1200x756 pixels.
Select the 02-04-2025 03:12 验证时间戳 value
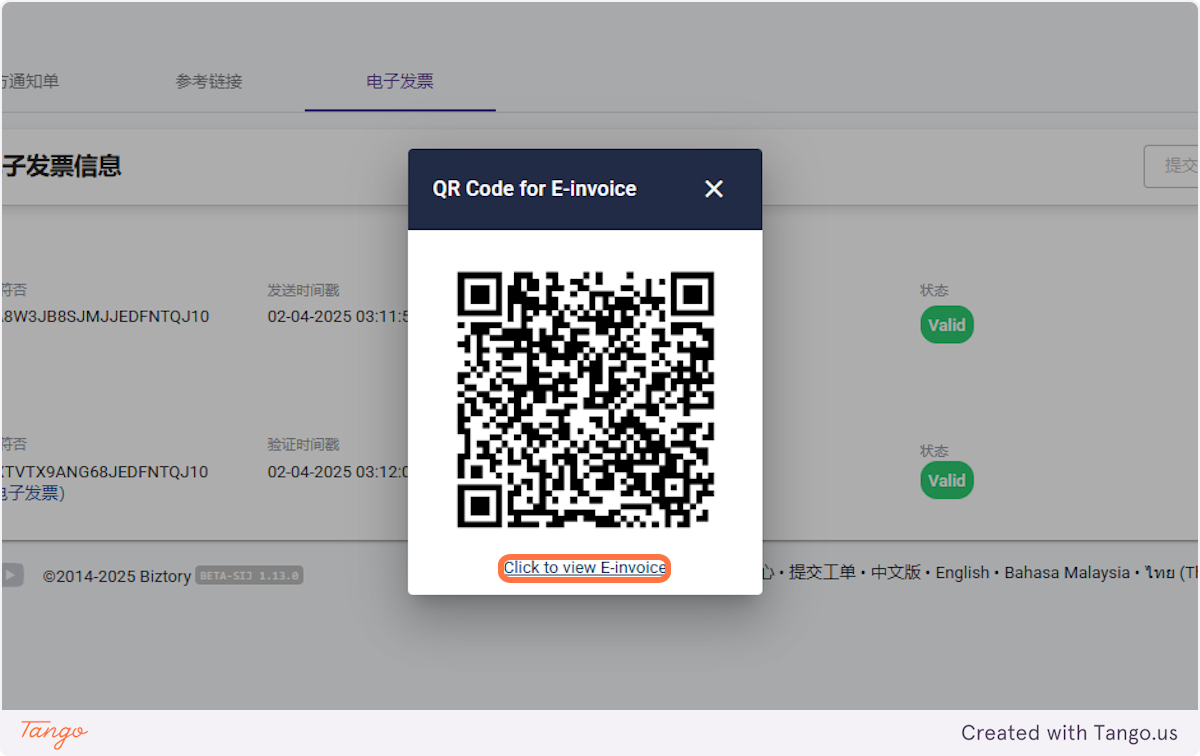339,472
